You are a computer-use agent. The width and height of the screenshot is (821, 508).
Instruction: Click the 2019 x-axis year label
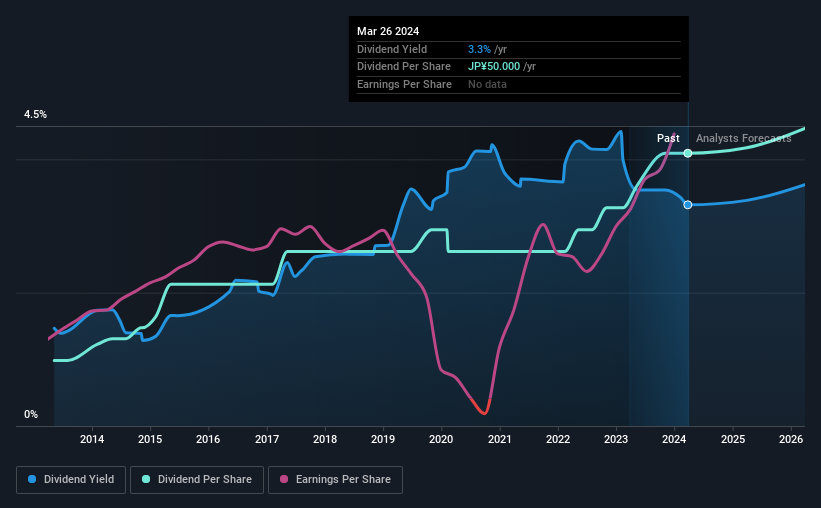coord(383,439)
